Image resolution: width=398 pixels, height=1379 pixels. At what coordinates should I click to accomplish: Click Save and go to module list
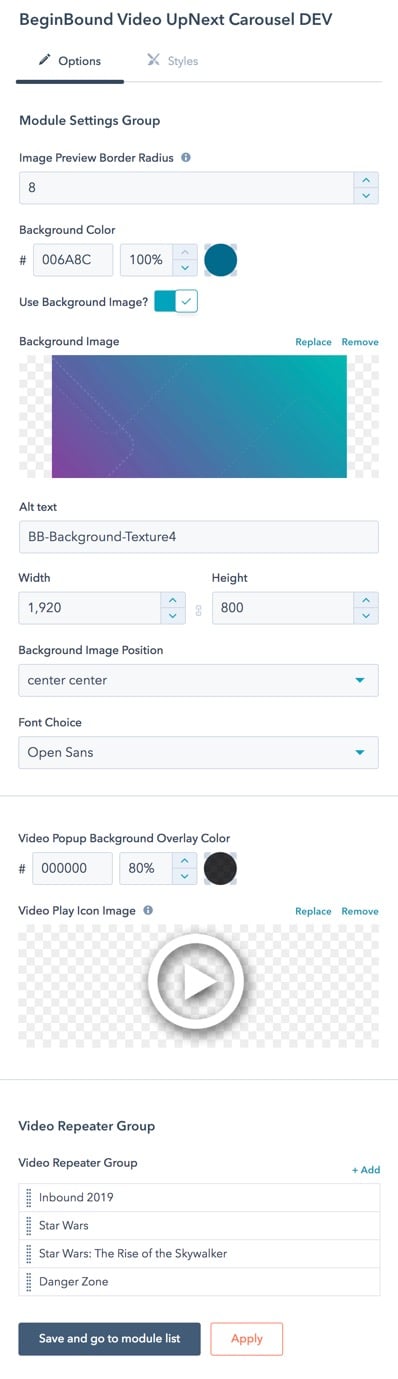(110, 1338)
